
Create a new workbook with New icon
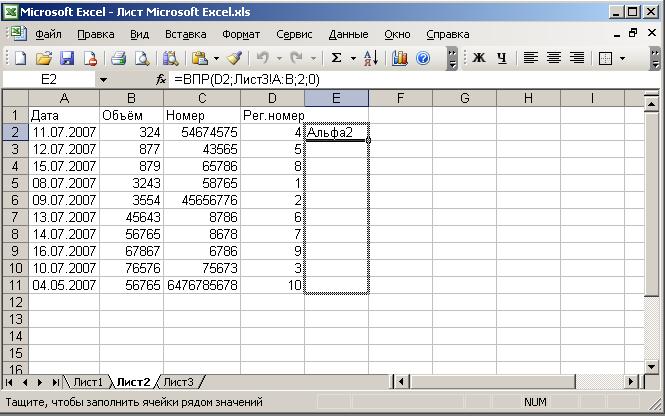[x=19, y=58]
